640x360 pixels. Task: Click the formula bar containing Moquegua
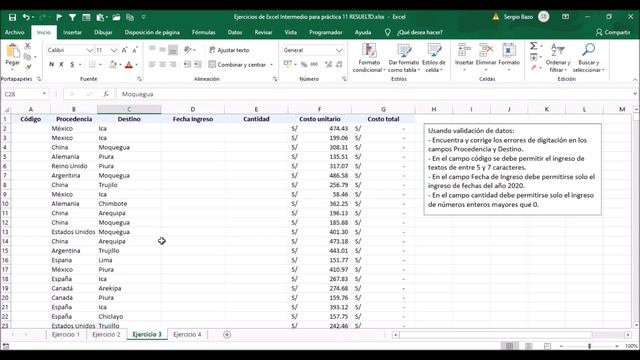pyautogui.click(x=375, y=94)
